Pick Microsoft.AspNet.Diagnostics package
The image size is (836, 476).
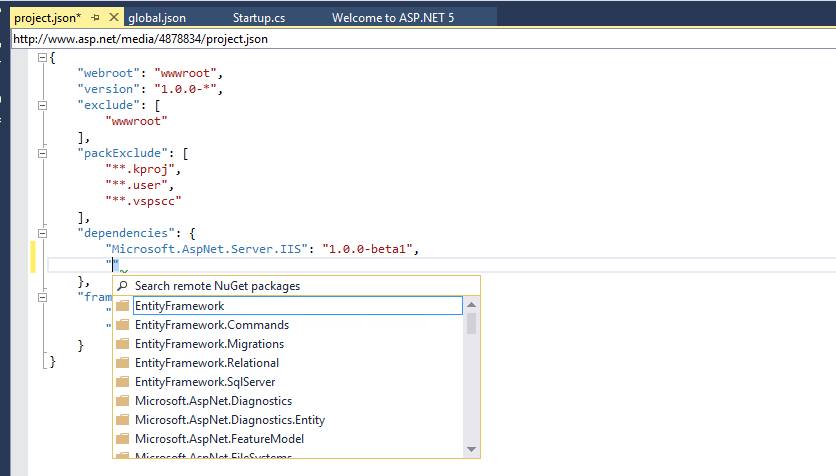[213, 401]
